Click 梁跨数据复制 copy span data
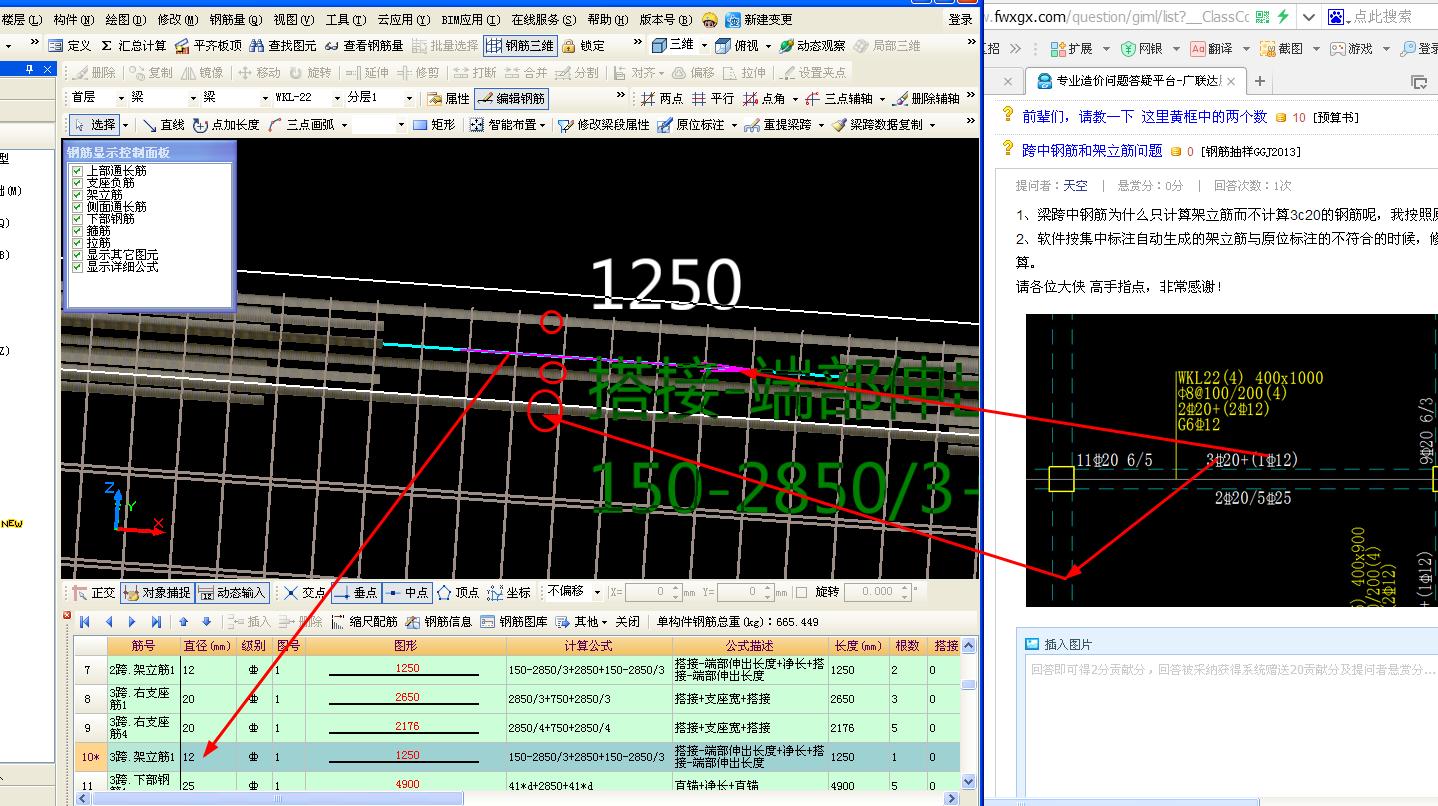The width and height of the screenshot is (1438, 806). pos(878,124)
